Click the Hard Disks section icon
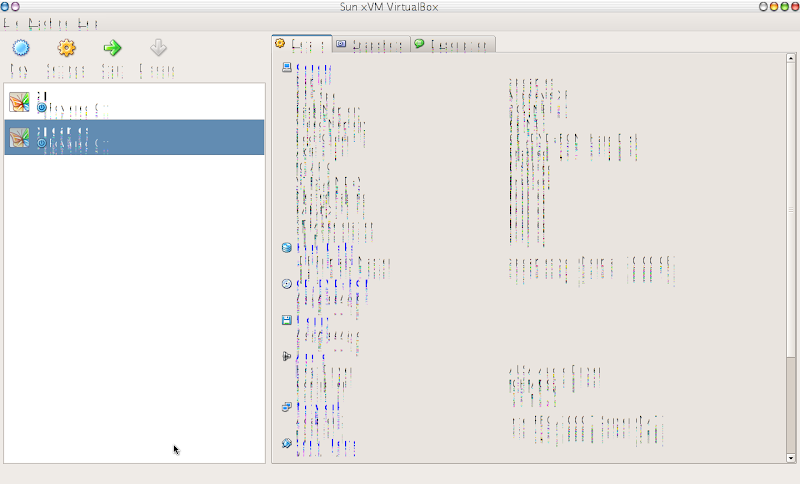Viewport: 800px width, 484px height. (x=287, y=247)
